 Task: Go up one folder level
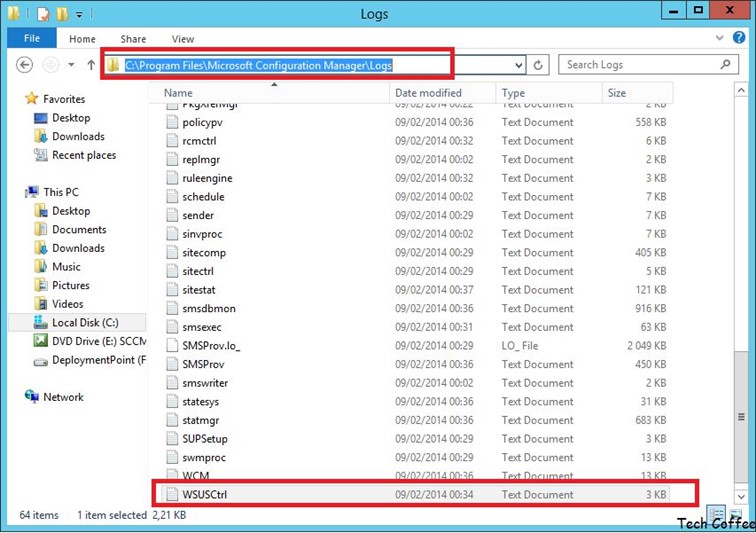pos(91,65)
